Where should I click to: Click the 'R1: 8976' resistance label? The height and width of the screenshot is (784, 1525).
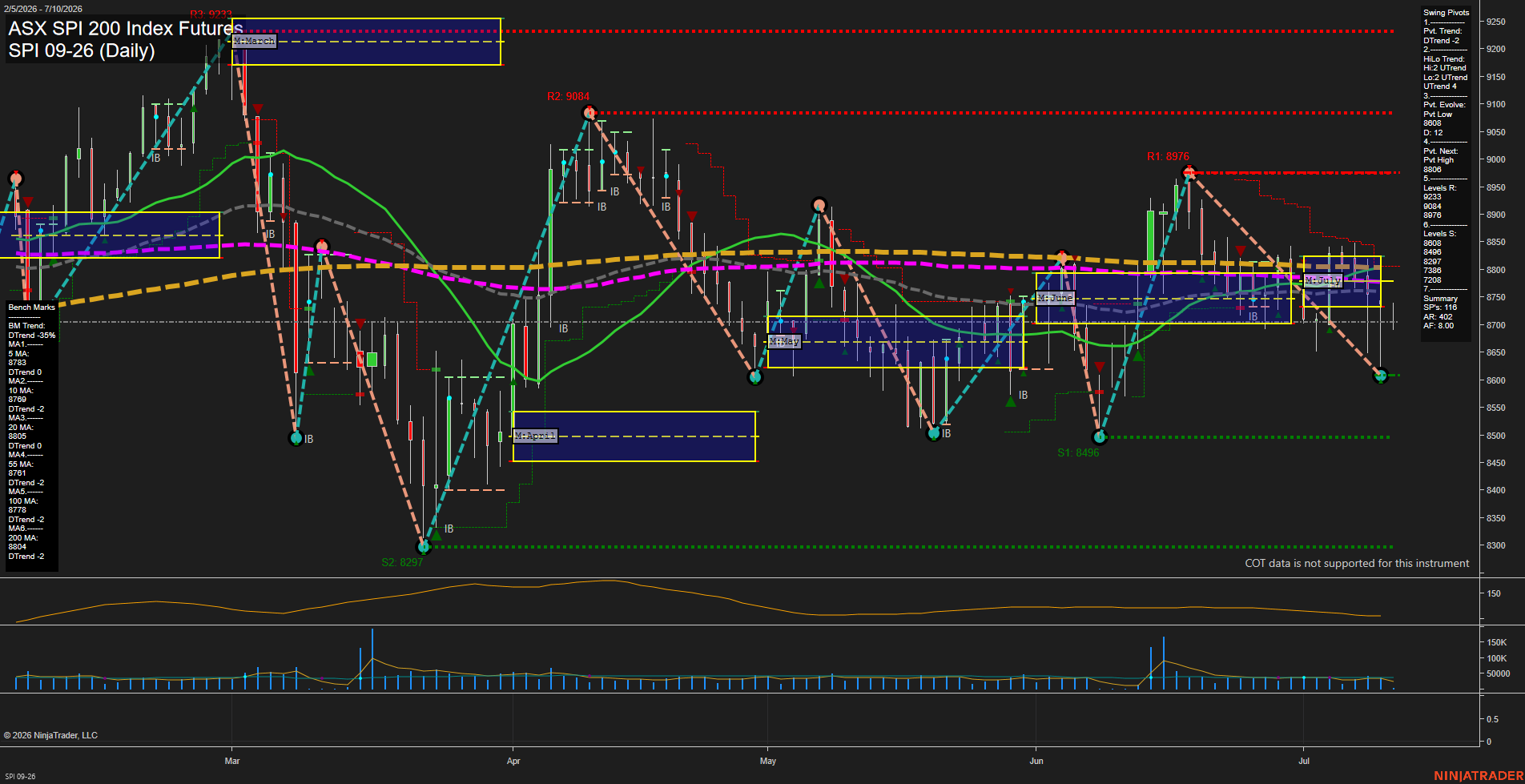[x=1168, y=156]
